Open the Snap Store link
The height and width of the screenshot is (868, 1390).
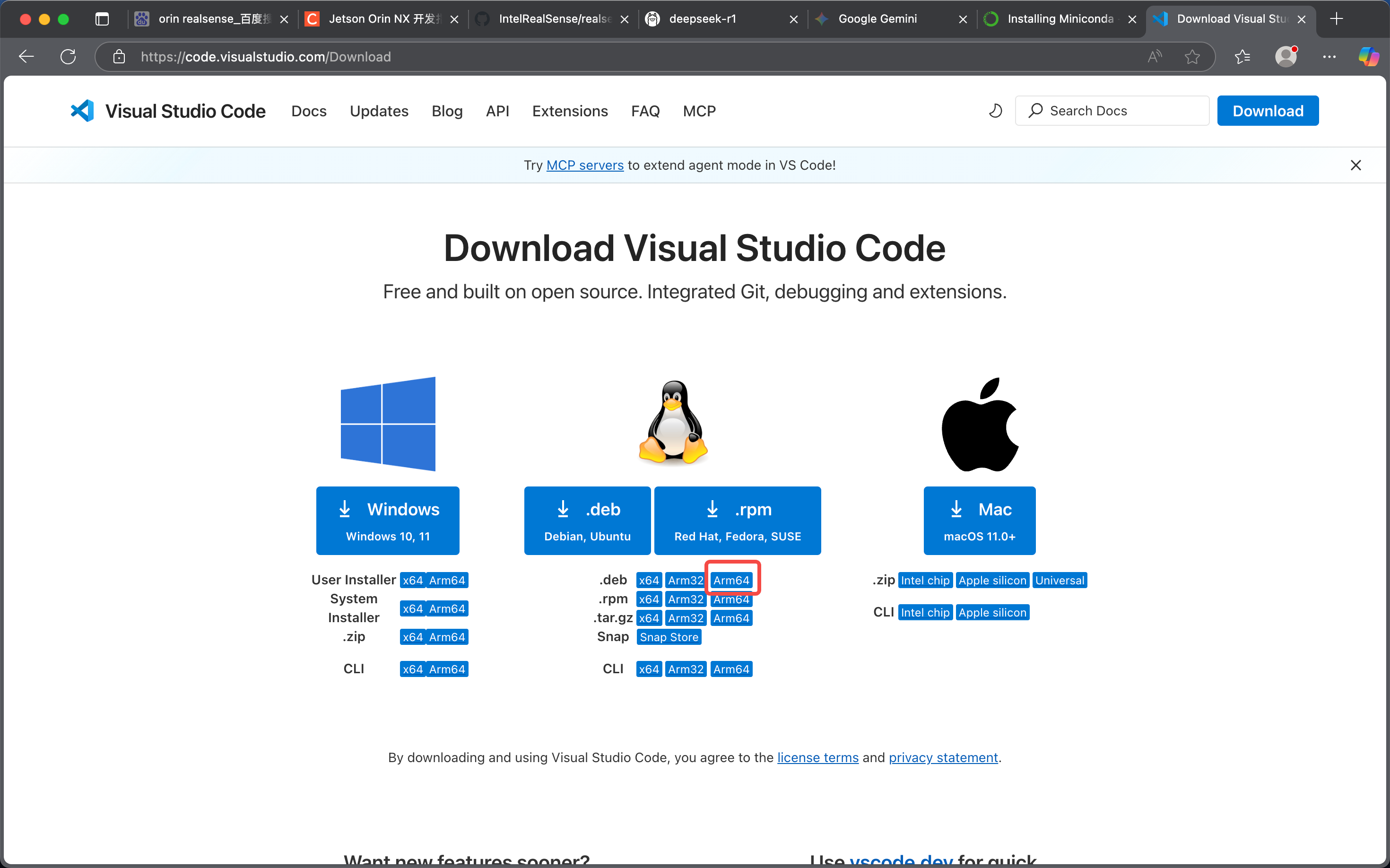click(669, 637)
